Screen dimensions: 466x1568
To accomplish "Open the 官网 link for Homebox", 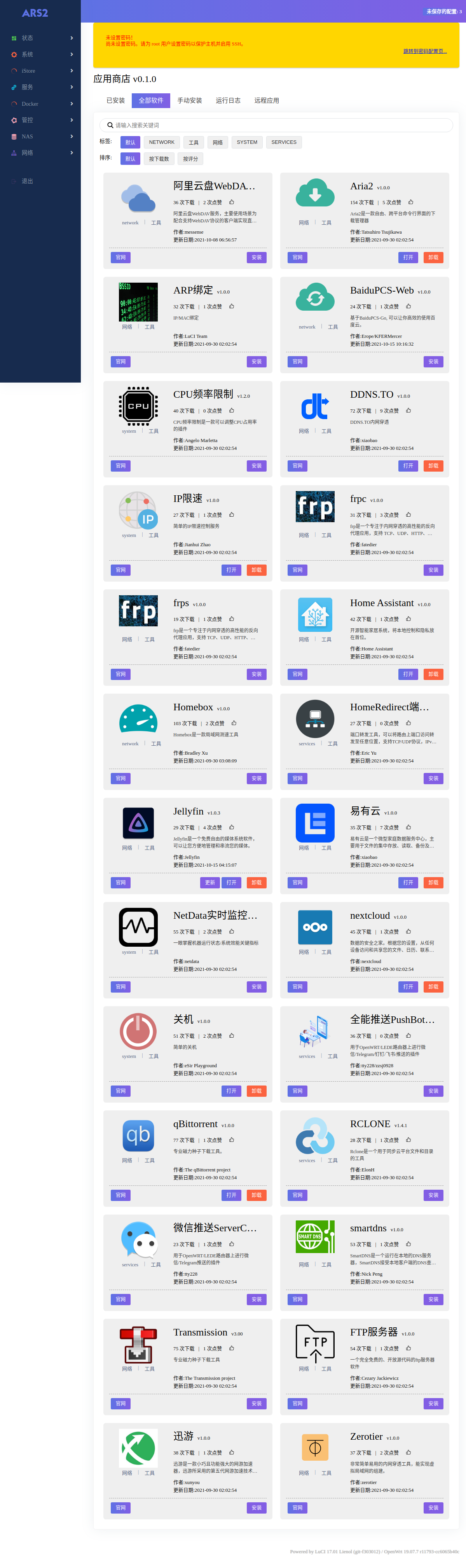I will click(x=121, y=778).
